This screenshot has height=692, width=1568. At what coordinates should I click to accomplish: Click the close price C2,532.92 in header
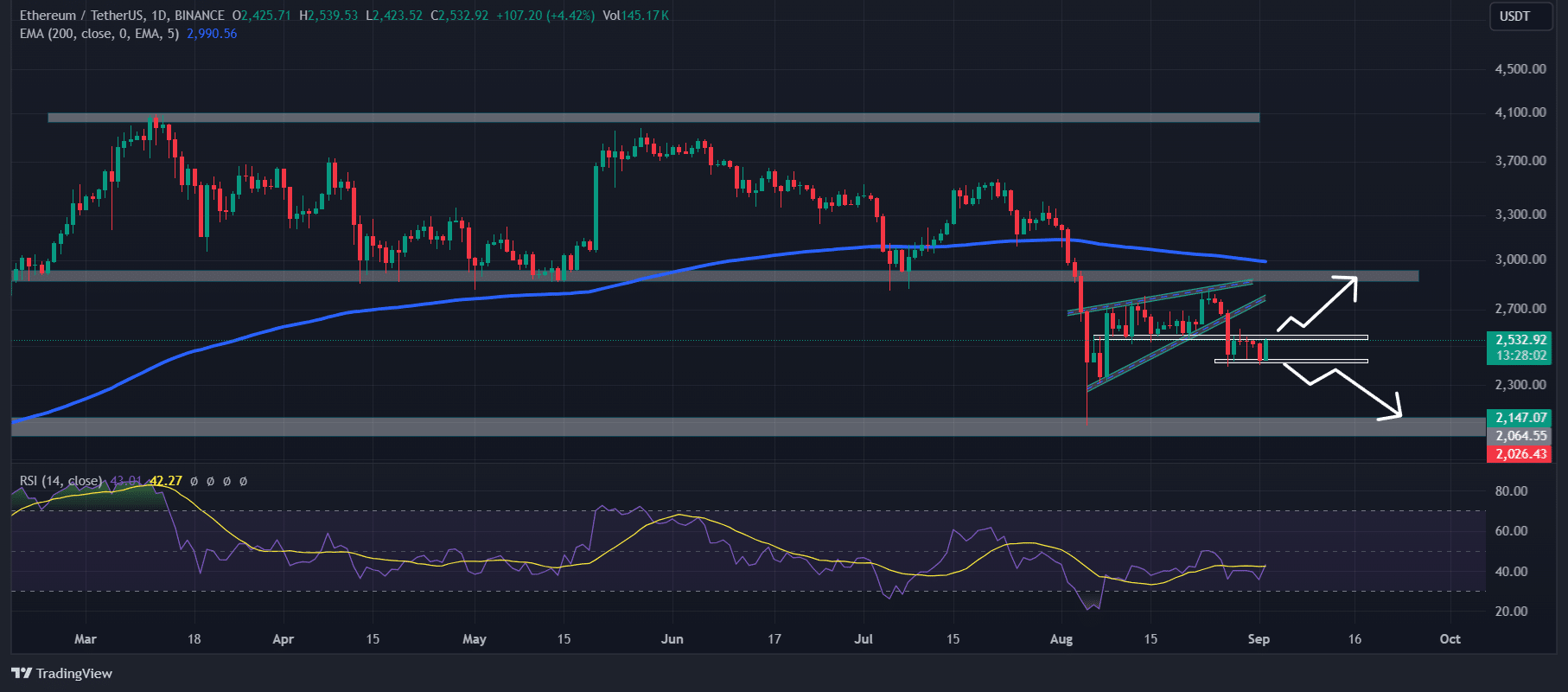click(459, 16)
